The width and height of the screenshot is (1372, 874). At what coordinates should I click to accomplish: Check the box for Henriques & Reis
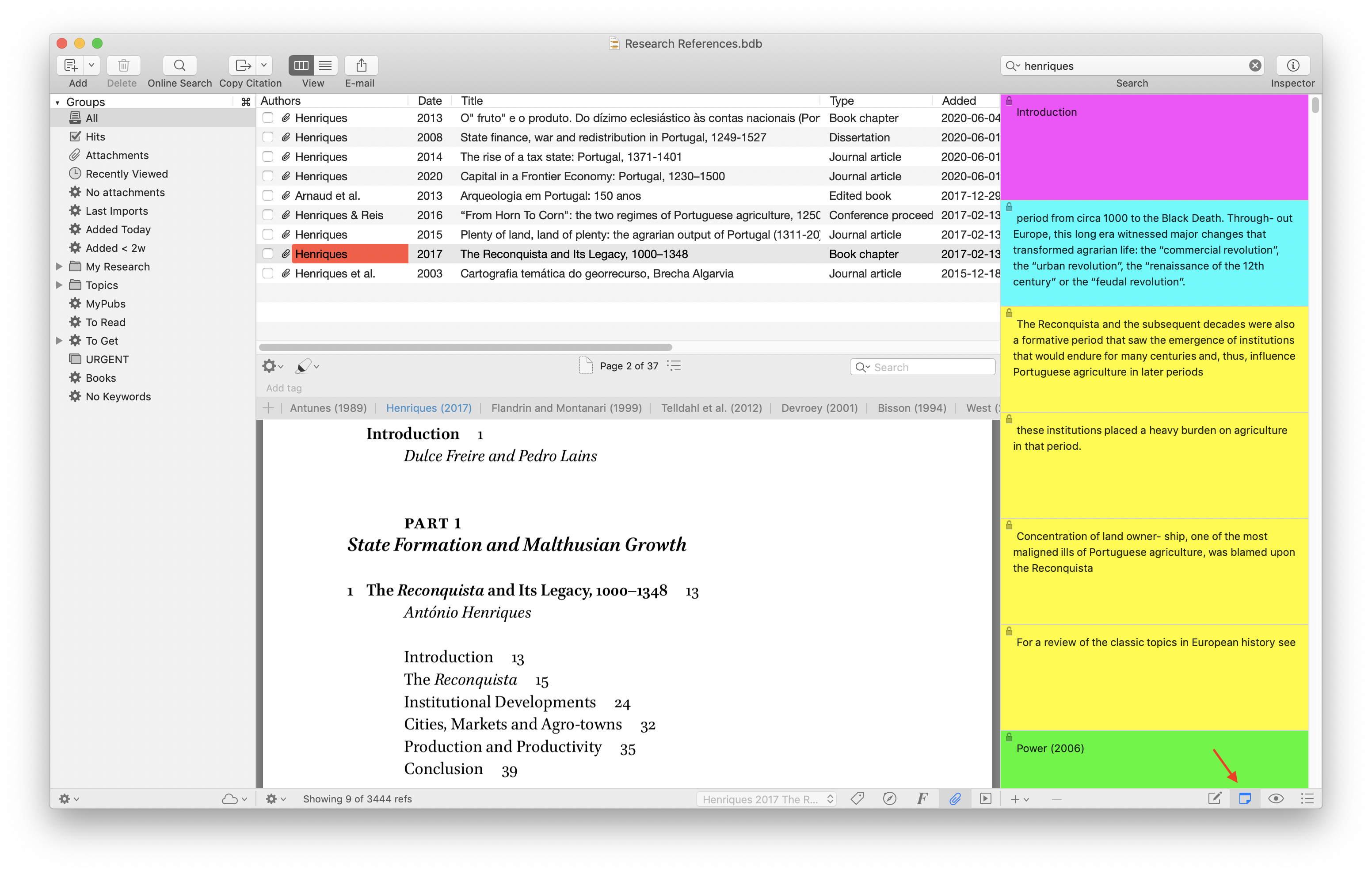click(x=268, y=215)
